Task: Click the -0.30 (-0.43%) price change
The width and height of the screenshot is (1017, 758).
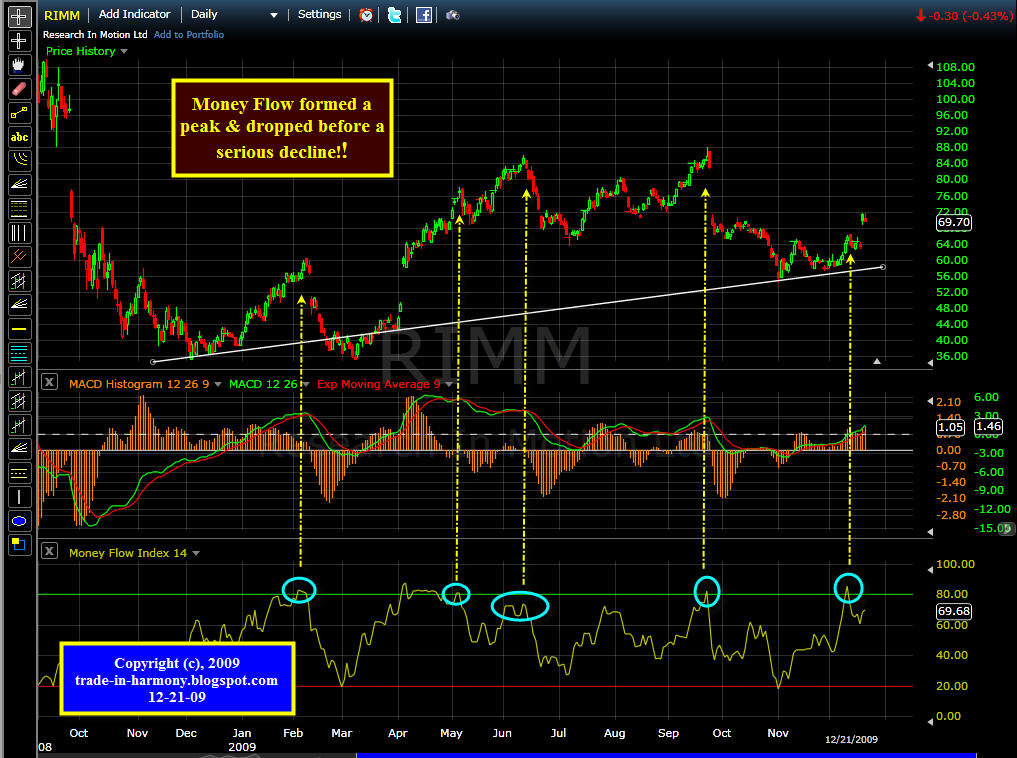Action: (x=964, y=16)
